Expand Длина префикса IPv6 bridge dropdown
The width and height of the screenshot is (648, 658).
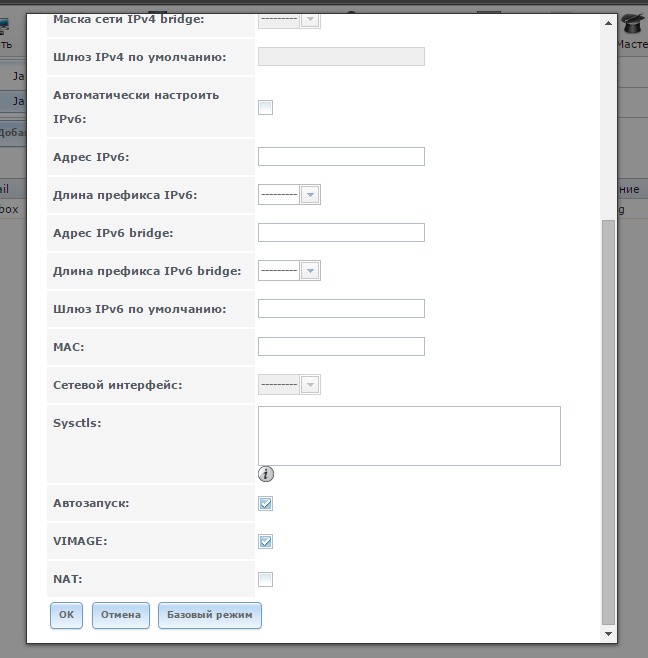289,271
